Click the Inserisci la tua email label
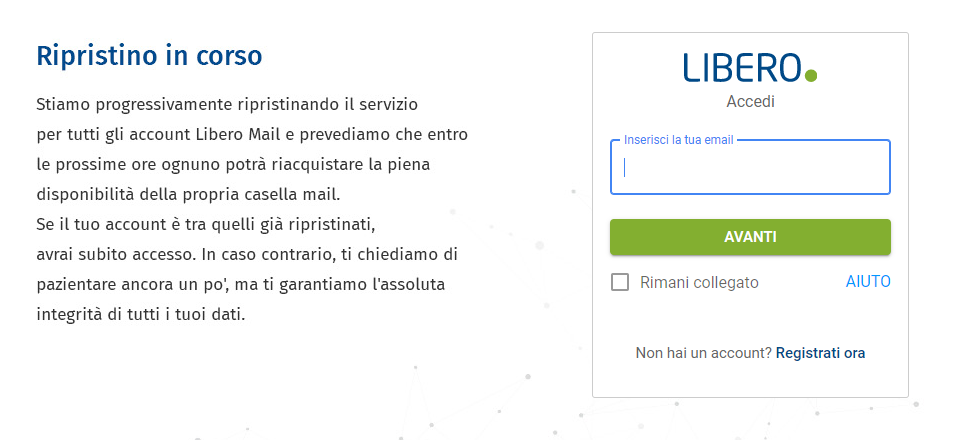Viewport: 968px width, 440px height. coord(679,140)
